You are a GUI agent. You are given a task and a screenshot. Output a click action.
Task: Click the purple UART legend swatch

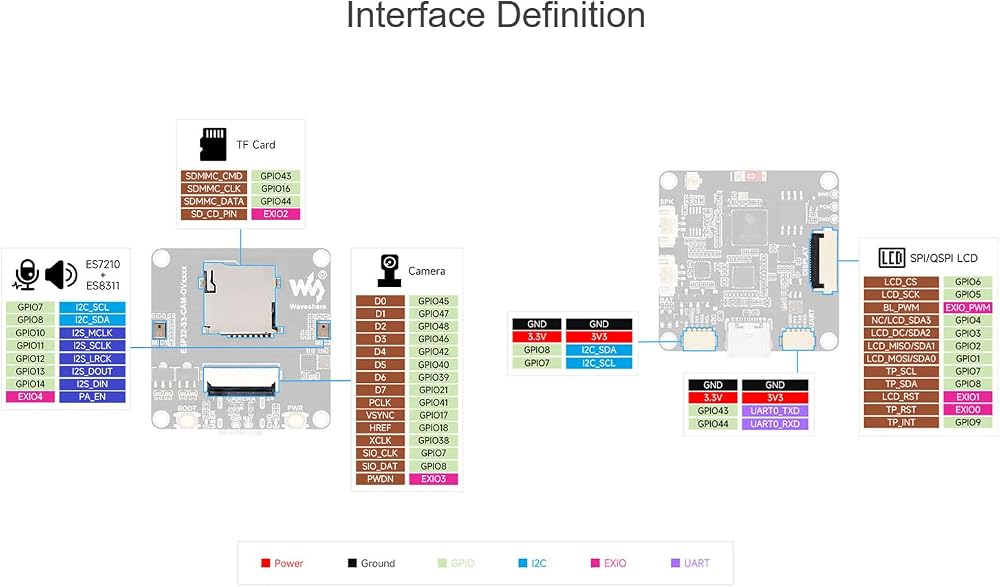click(675, 563)
